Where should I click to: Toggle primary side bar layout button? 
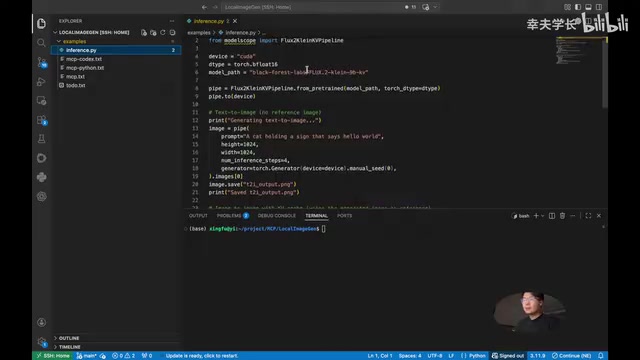click(578, 7)
